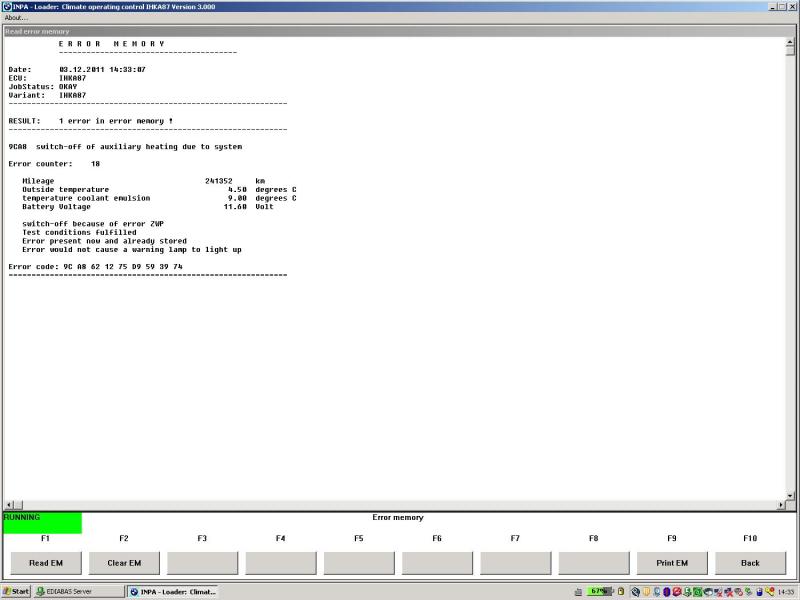800x600 pixels.
Task: Click the Read EM button
Action: point(46,563)
